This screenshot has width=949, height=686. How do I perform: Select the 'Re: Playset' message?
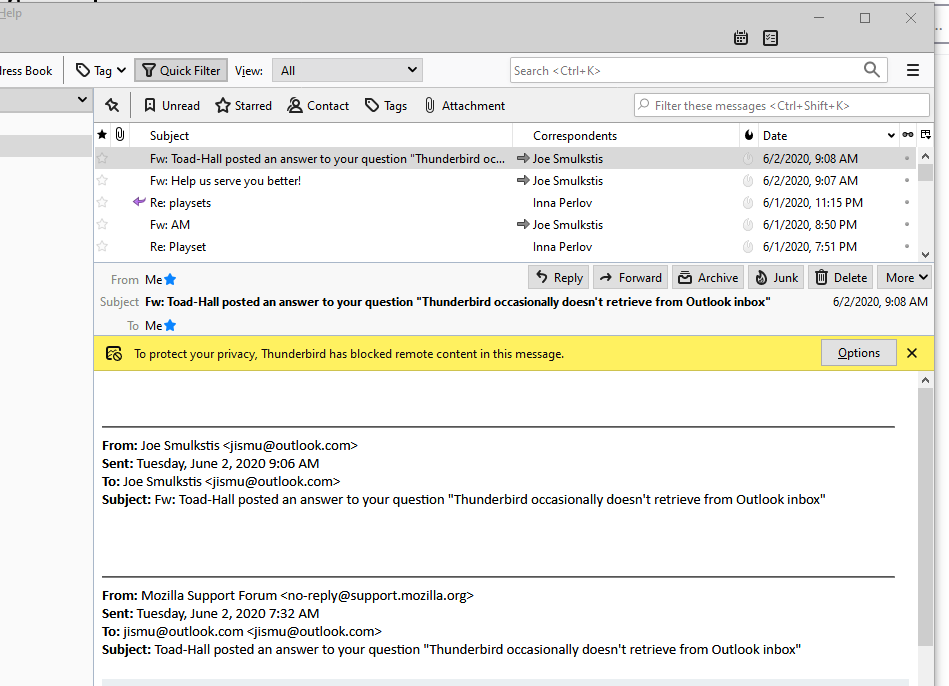pos(505,246)
